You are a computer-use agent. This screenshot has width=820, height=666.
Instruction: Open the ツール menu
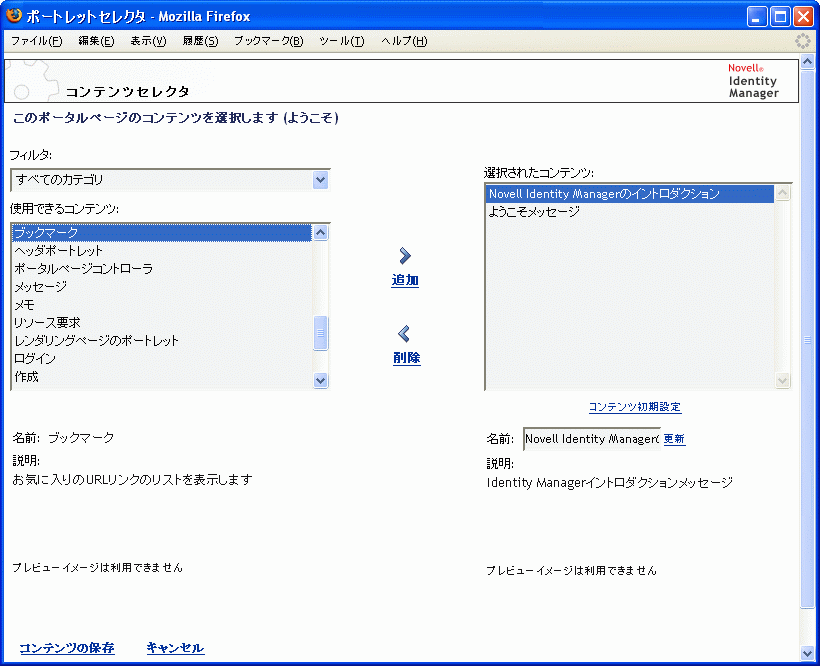[x=341, y=41]
